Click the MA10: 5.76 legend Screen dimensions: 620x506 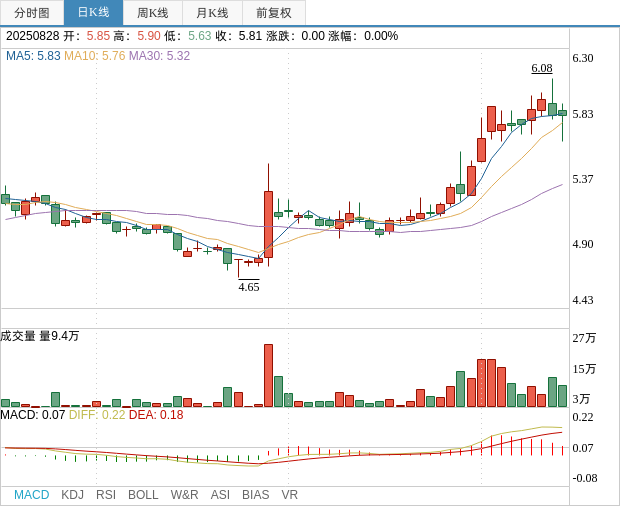click(95, 56)
